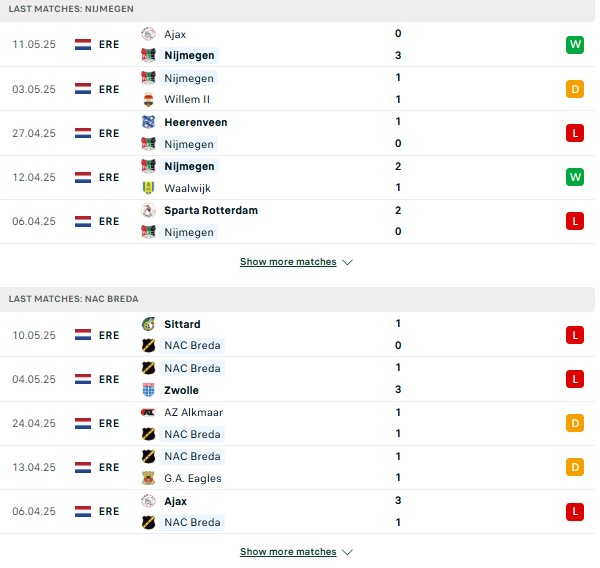Click the orange D badge for Nijmegen vs Willem II
This screenshot has width=600, height=568.
pyautogui.click(x=575, y=89)
